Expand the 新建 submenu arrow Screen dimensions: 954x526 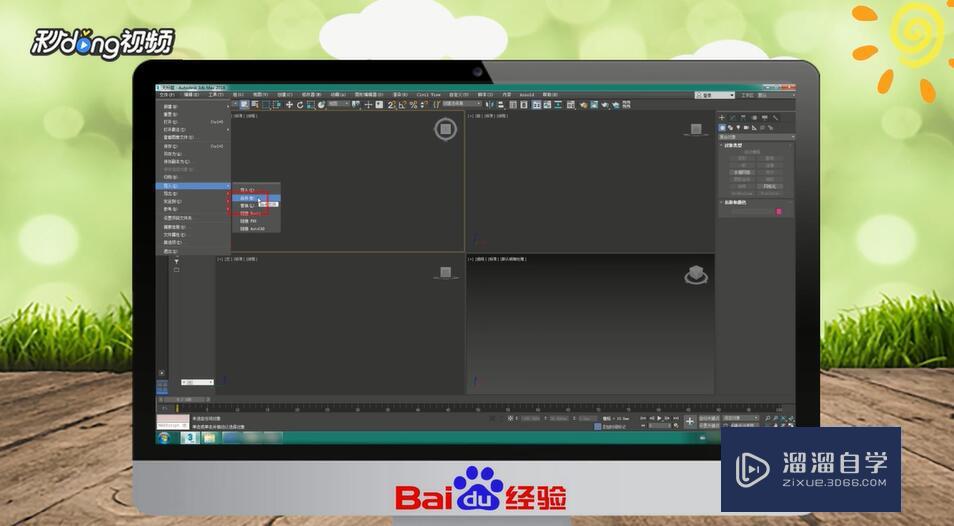(228, 106)
